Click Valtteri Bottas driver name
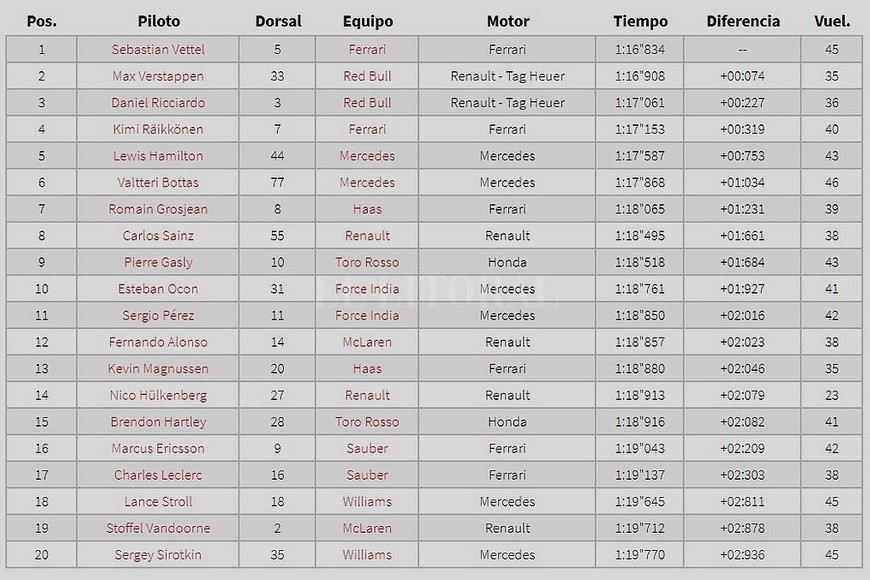Viewport: 870px width, 580px height. click(159, 182)
